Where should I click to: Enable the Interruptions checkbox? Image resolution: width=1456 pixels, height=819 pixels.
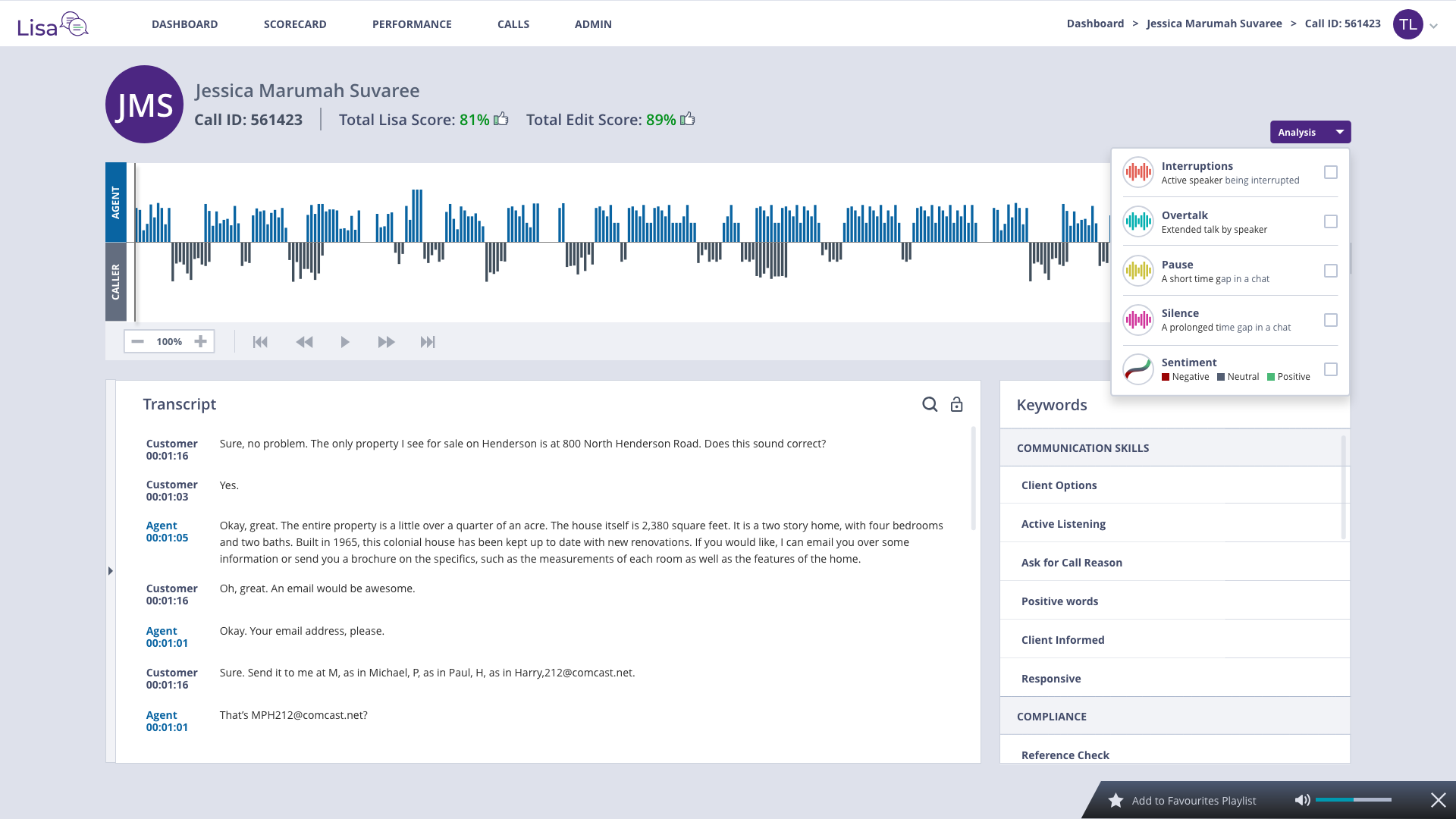tap(1330, 172)
